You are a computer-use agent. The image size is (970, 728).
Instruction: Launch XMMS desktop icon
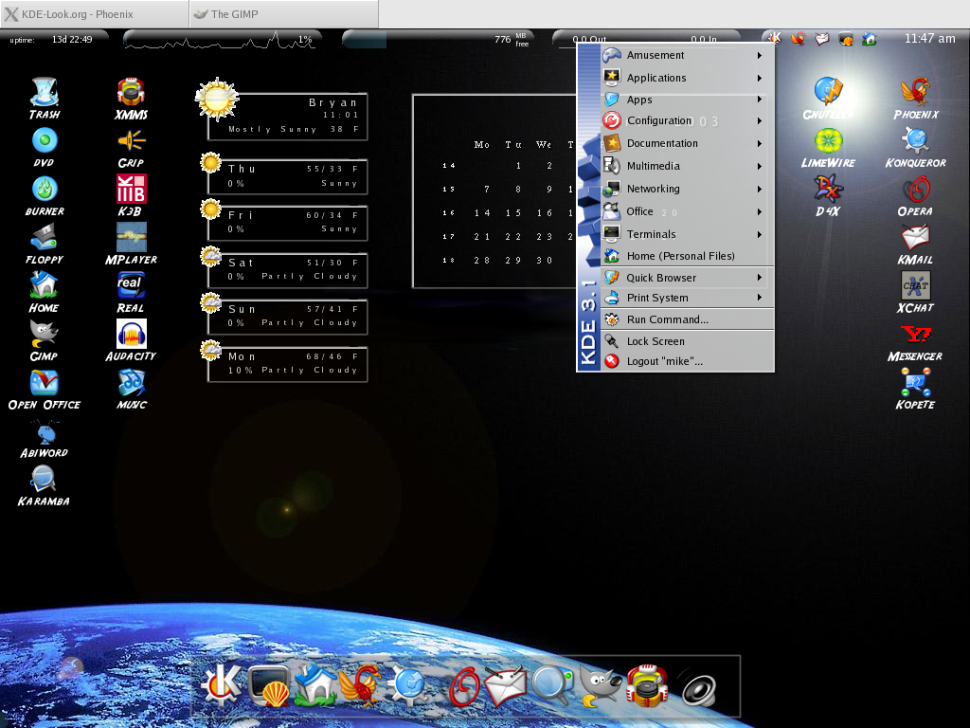tap(131, 98)
